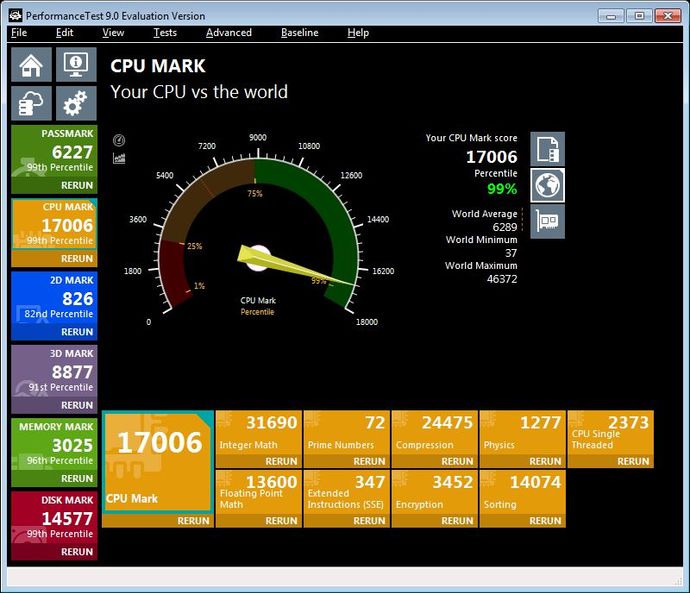Select the world globe comparison icon
The image size is (690, 593).
(547, 185)
